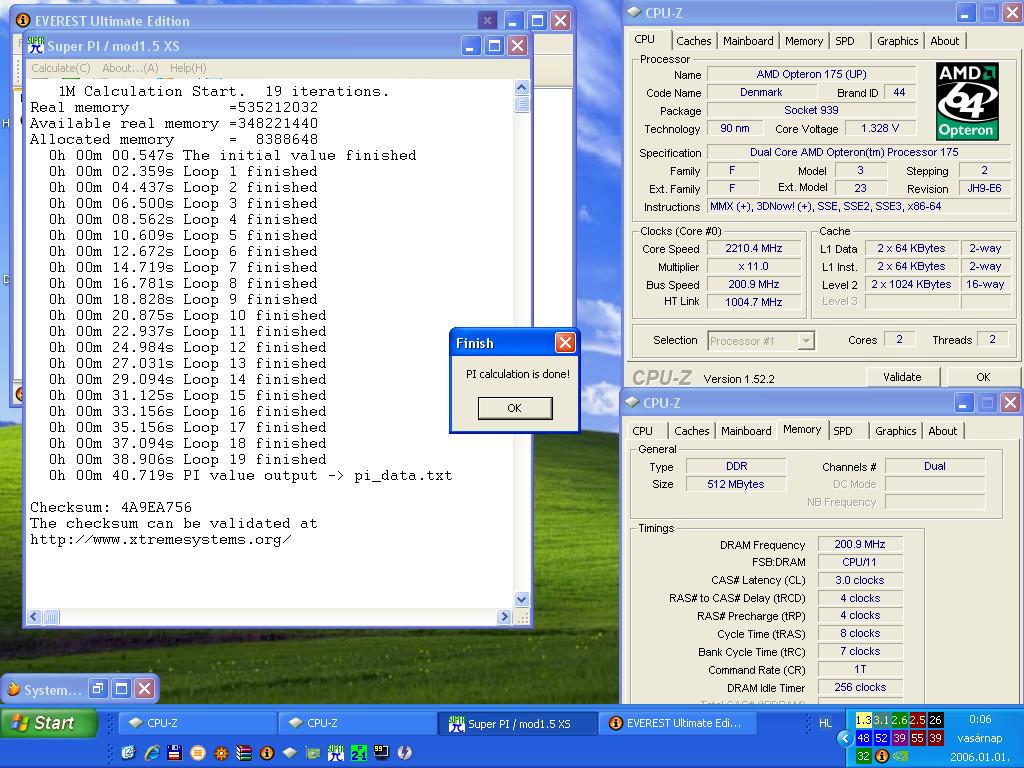Image resolution: width=1024 pixels, height=768 pixels.
Task: Click the yellow 1.3 voltage tray icon
Action: point(863,720)
